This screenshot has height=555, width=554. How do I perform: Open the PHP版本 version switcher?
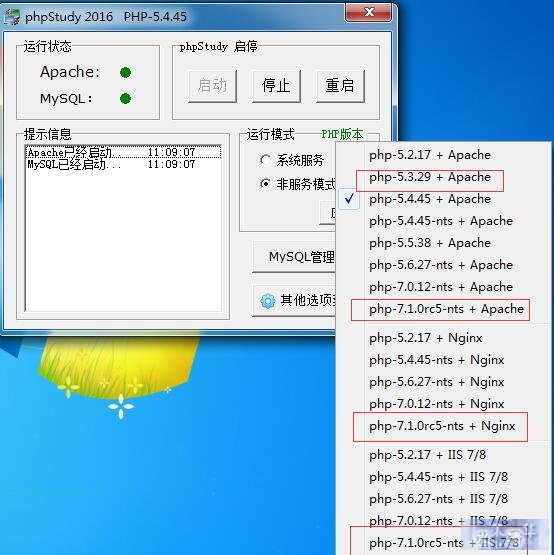pos(342,135)
